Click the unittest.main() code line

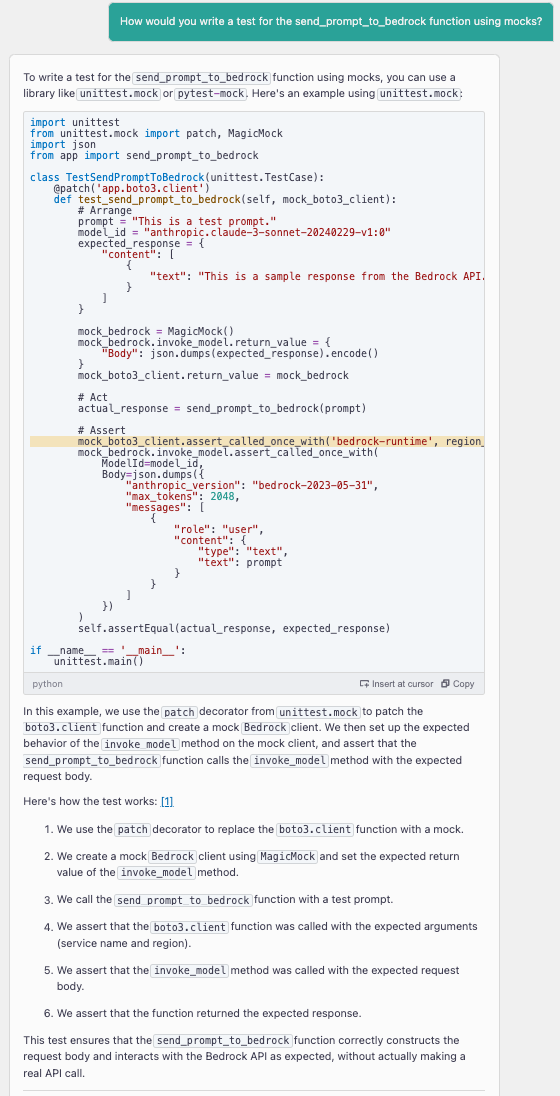click(x=99, y=661)
